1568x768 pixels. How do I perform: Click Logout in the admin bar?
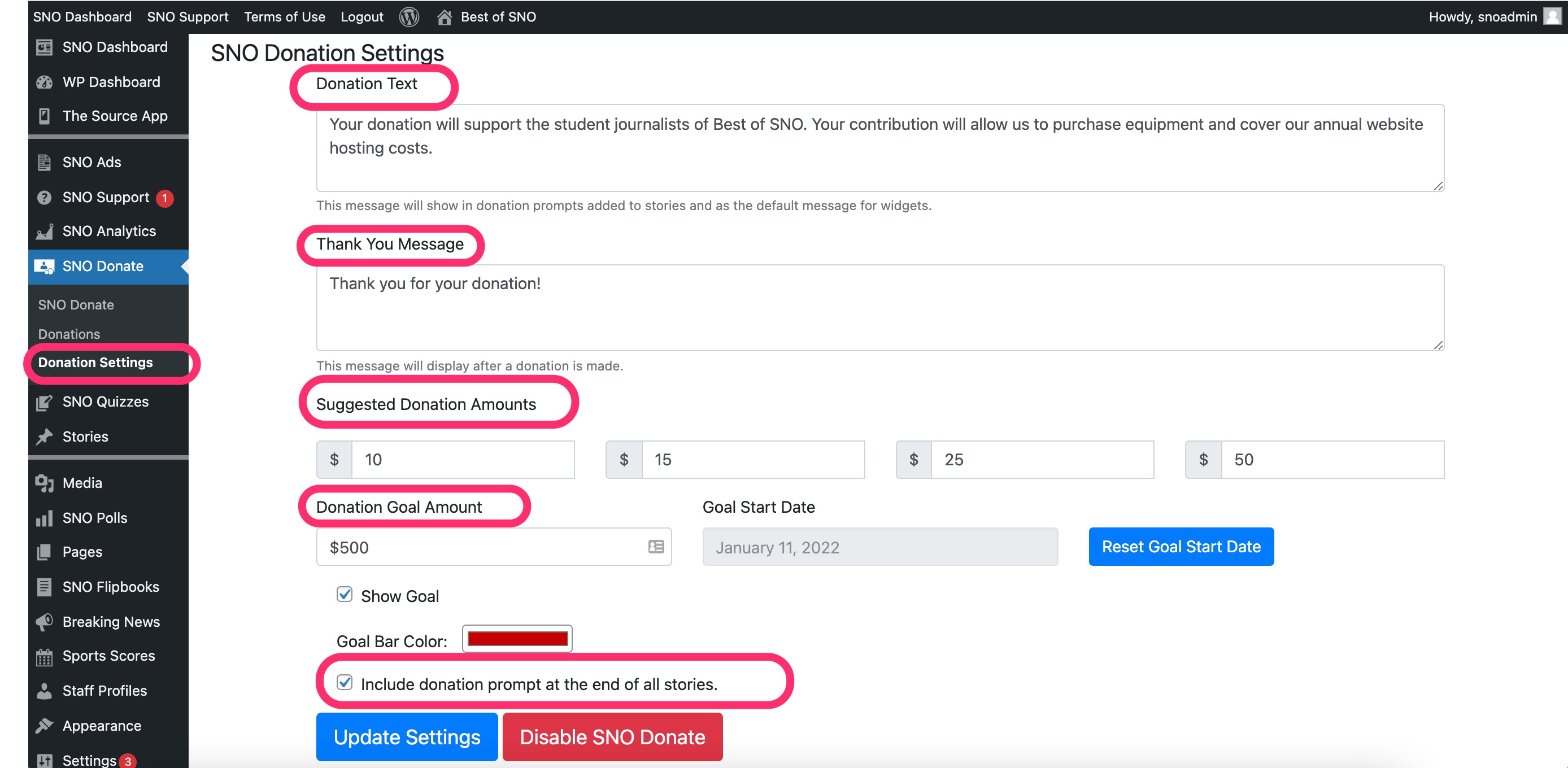[361, 17]
